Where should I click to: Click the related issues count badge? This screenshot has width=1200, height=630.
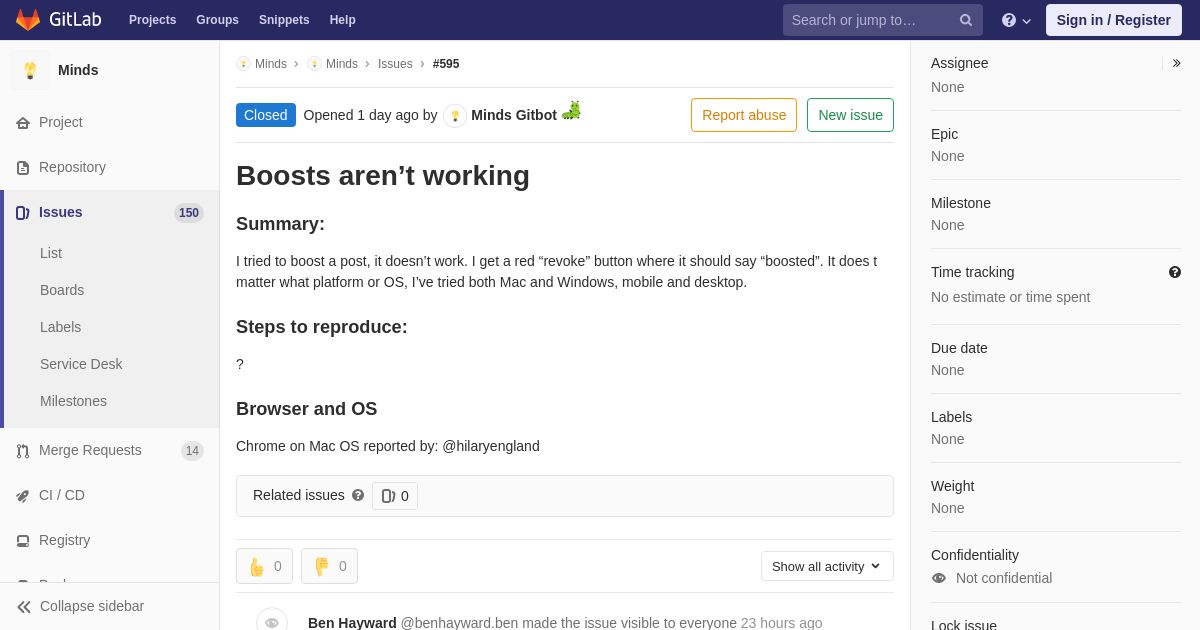pos(395,496)
